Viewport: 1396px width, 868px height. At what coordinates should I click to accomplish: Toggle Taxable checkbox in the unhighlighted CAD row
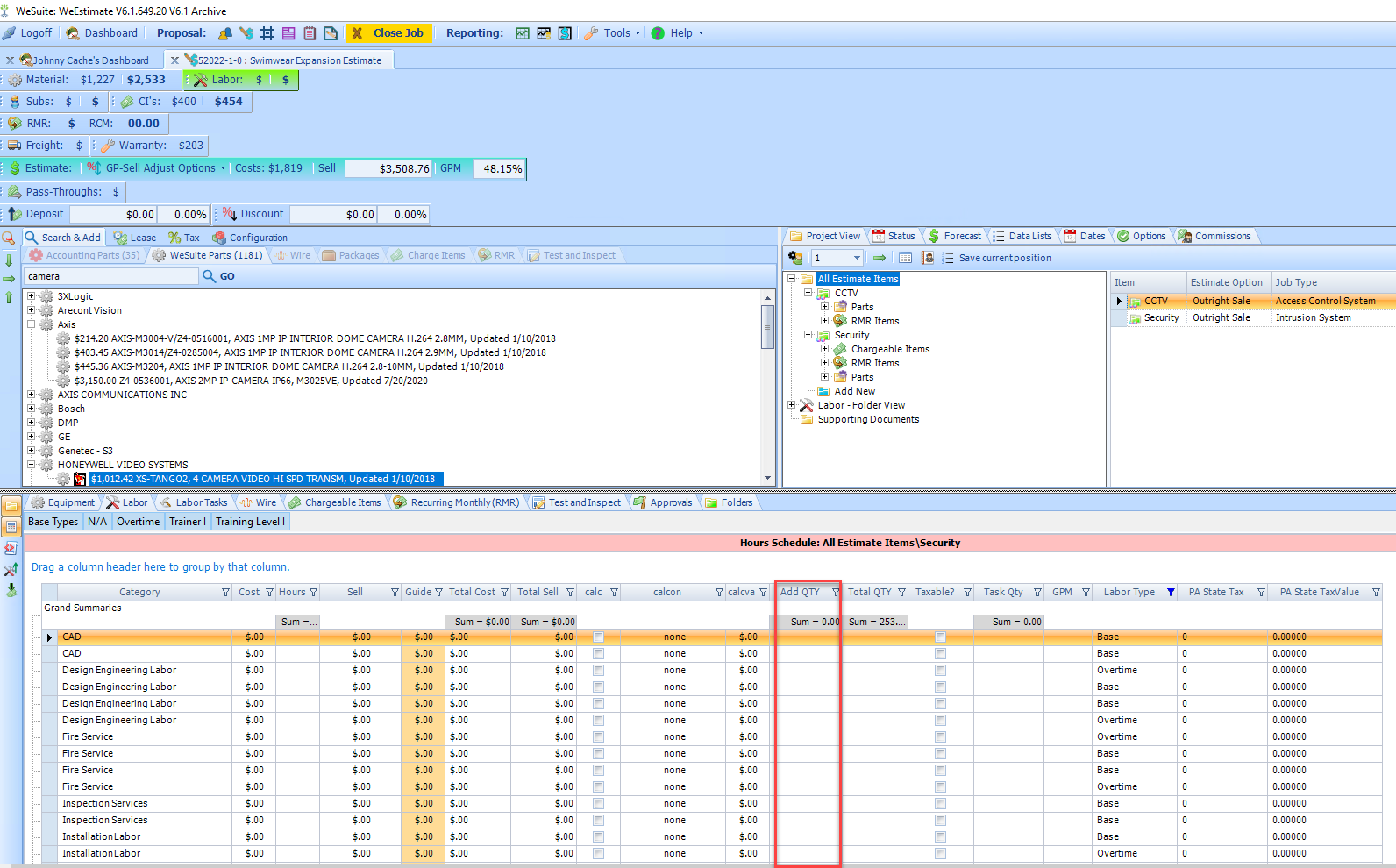[x=940, y=654]
